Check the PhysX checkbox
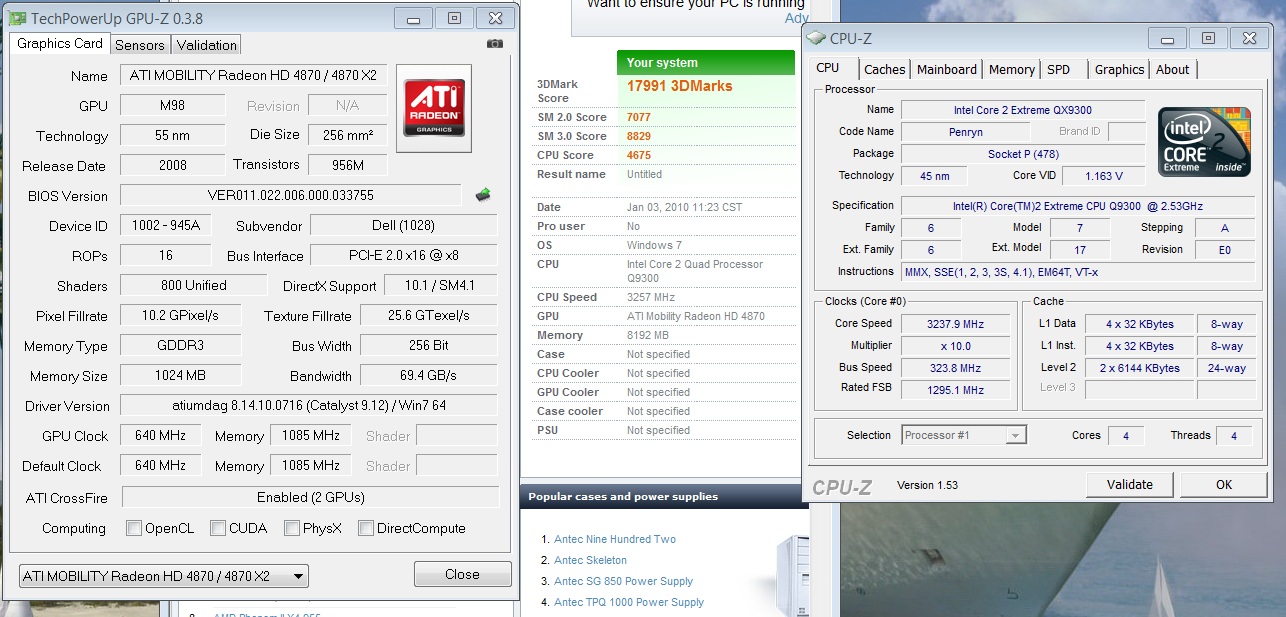The image size is (1286, 617). pyautogui.click(x=291, y=528)
